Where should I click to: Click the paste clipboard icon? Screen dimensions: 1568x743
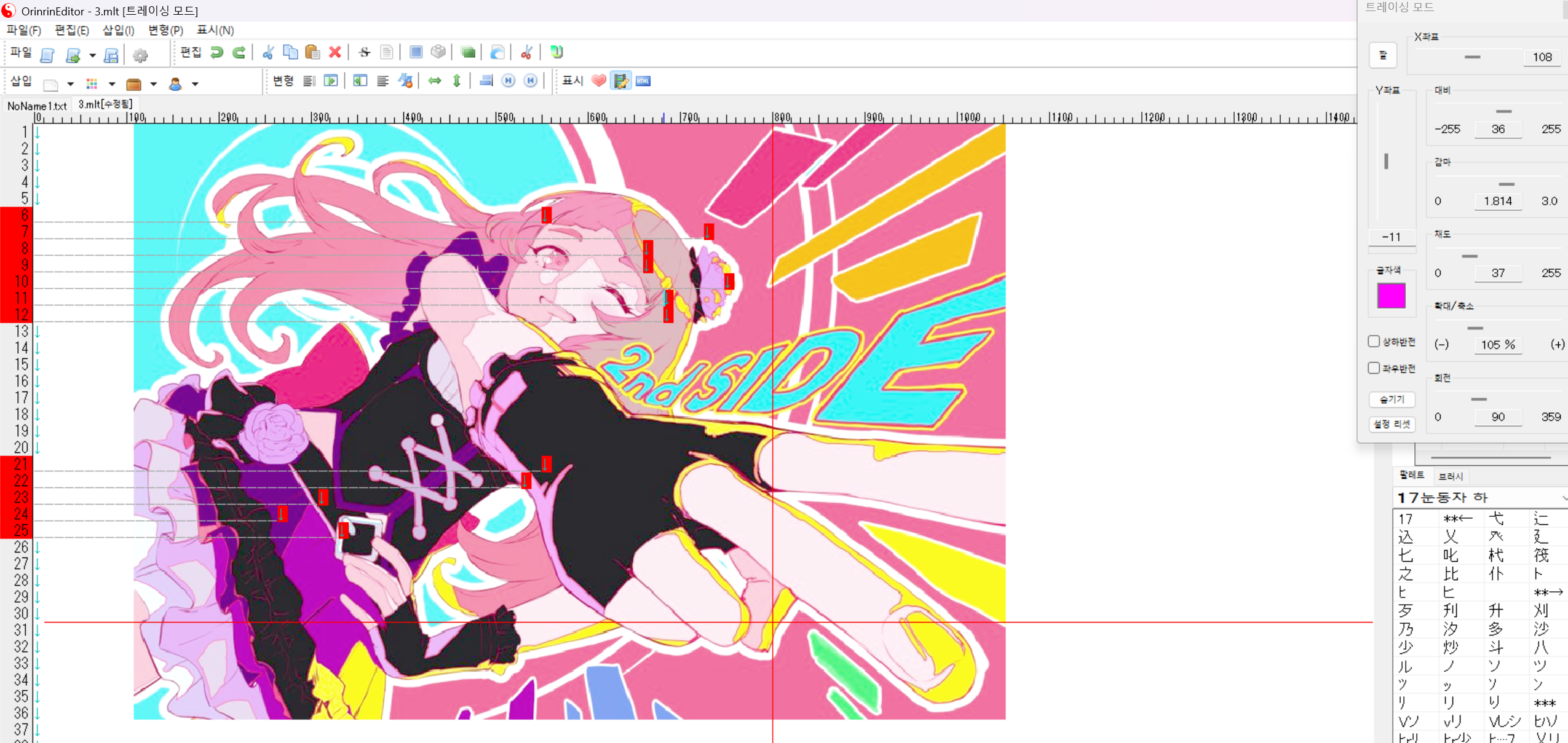tap(312, 53)
